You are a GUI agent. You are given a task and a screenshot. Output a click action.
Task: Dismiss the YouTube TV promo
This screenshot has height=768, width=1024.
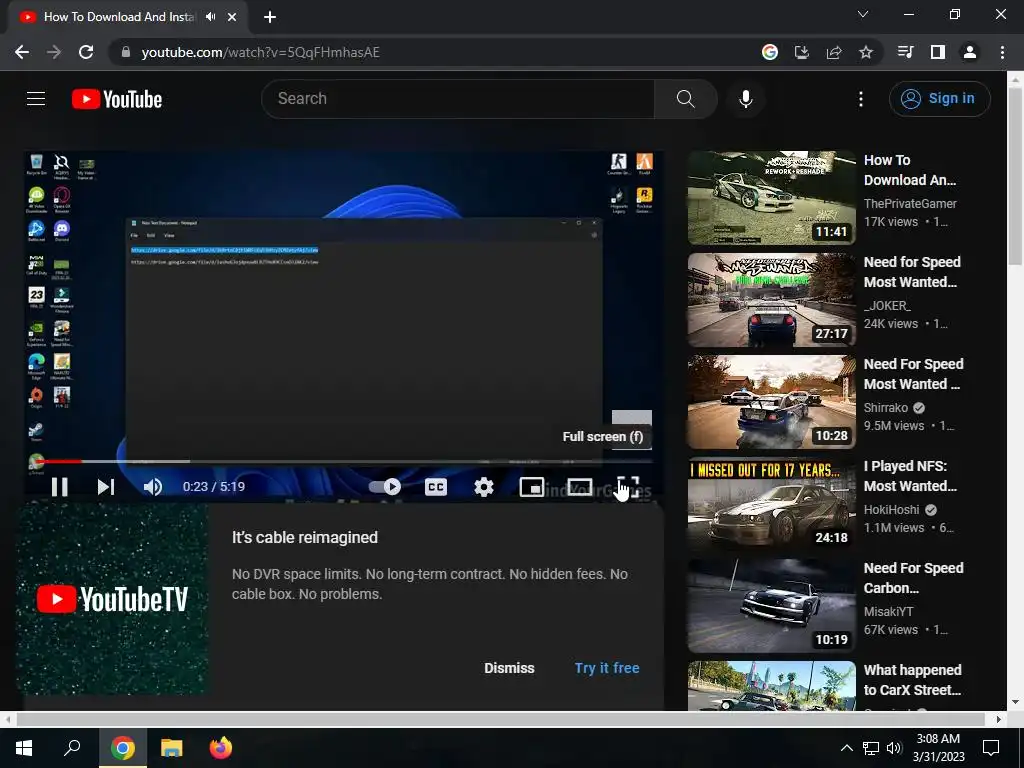509,668
